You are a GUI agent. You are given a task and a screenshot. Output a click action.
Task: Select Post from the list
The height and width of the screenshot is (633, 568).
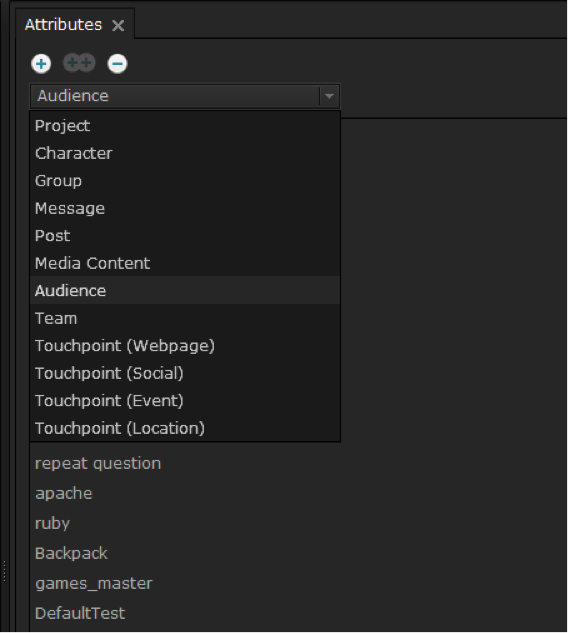click(185, 236)
